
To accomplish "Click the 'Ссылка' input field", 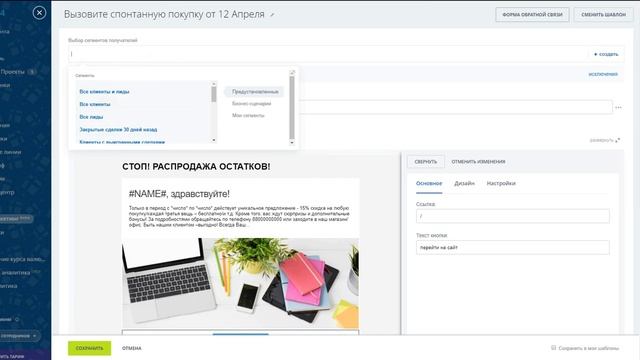I will pos(513,216).
